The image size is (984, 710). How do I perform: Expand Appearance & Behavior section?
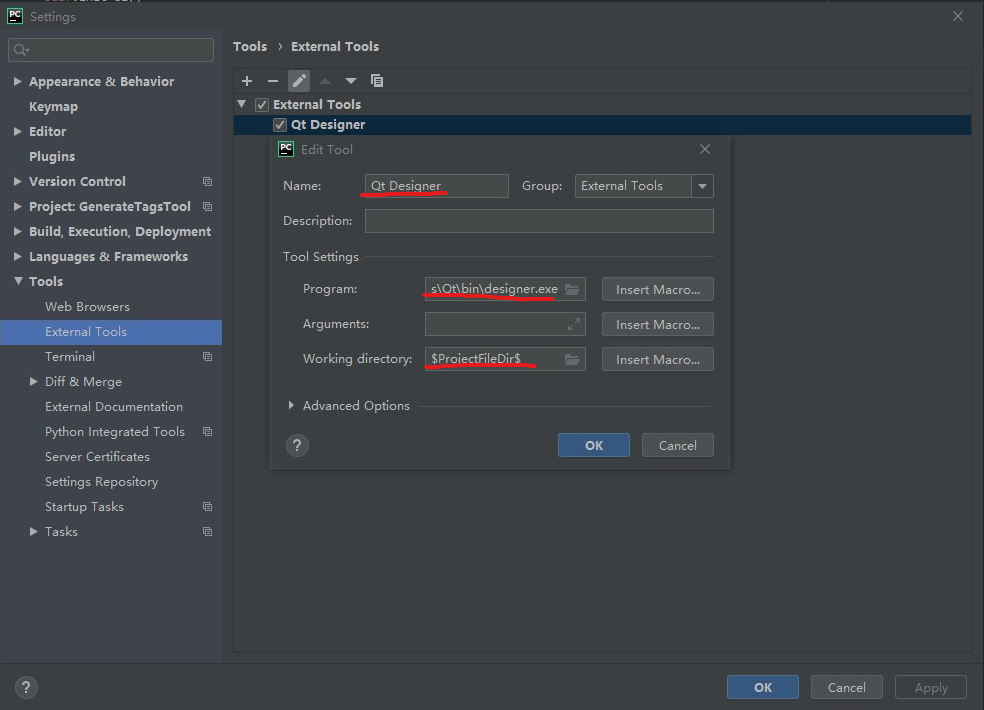(18, 82)
